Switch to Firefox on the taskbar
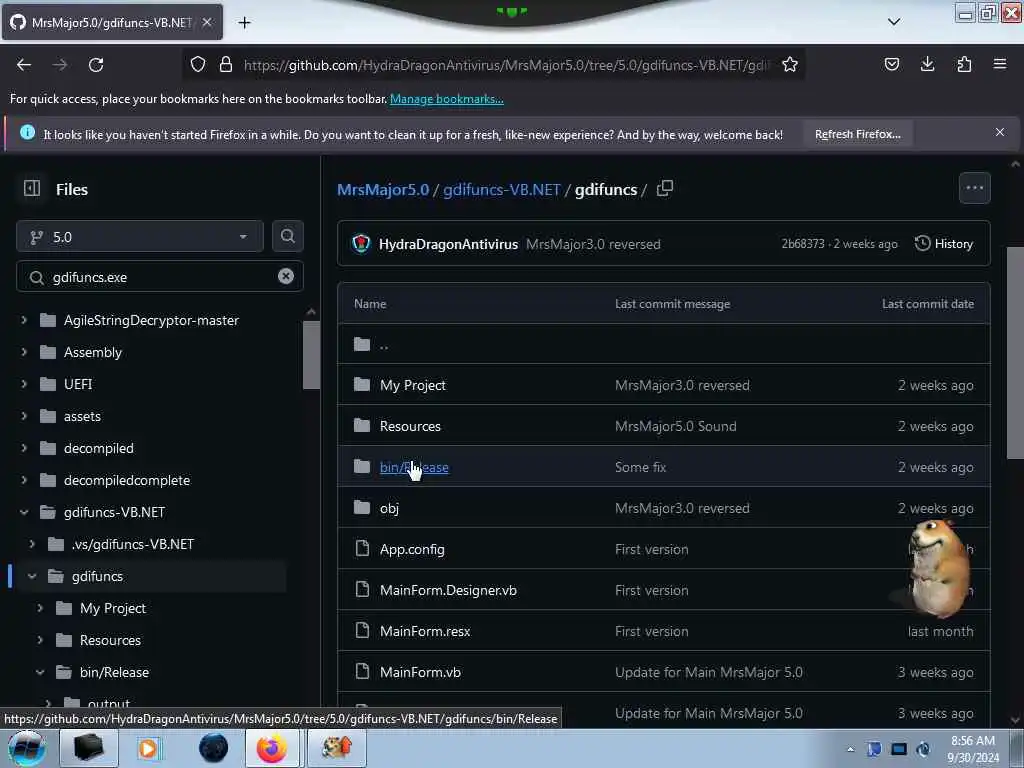This screenshot has width=1024, height=768. tap(272, 748)
